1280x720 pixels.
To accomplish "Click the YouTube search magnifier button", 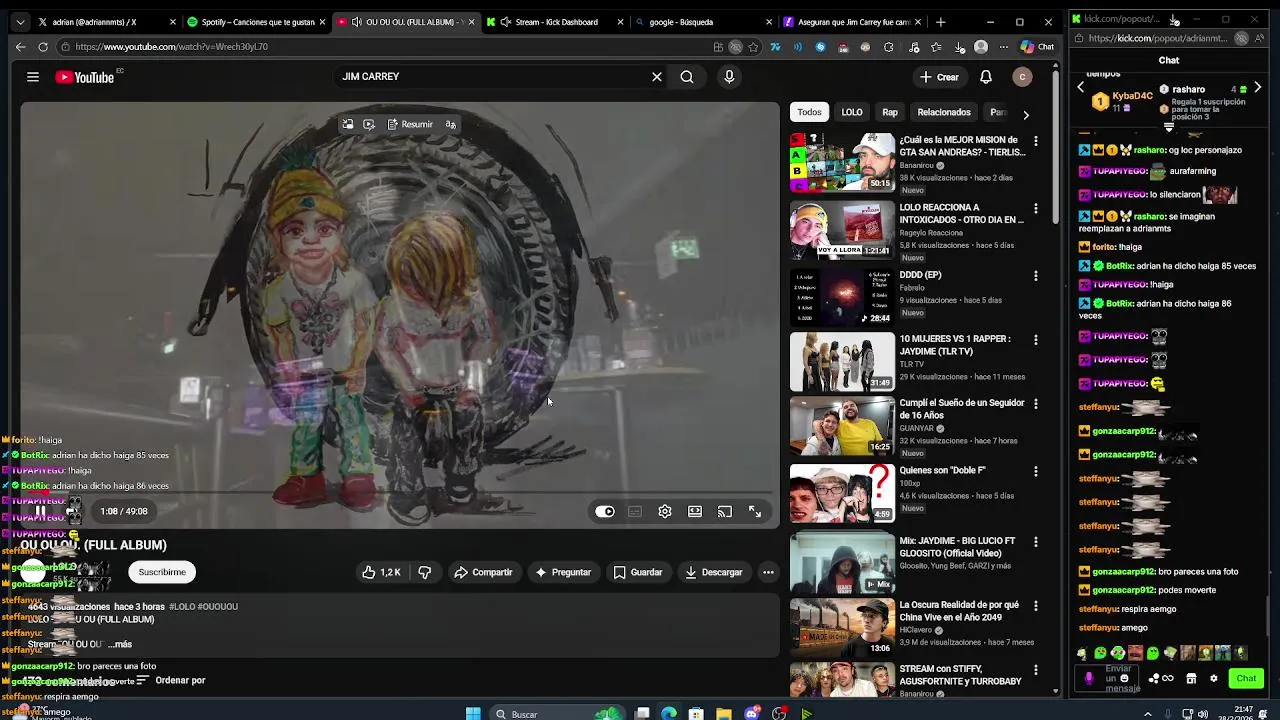I will coord(687,77).
